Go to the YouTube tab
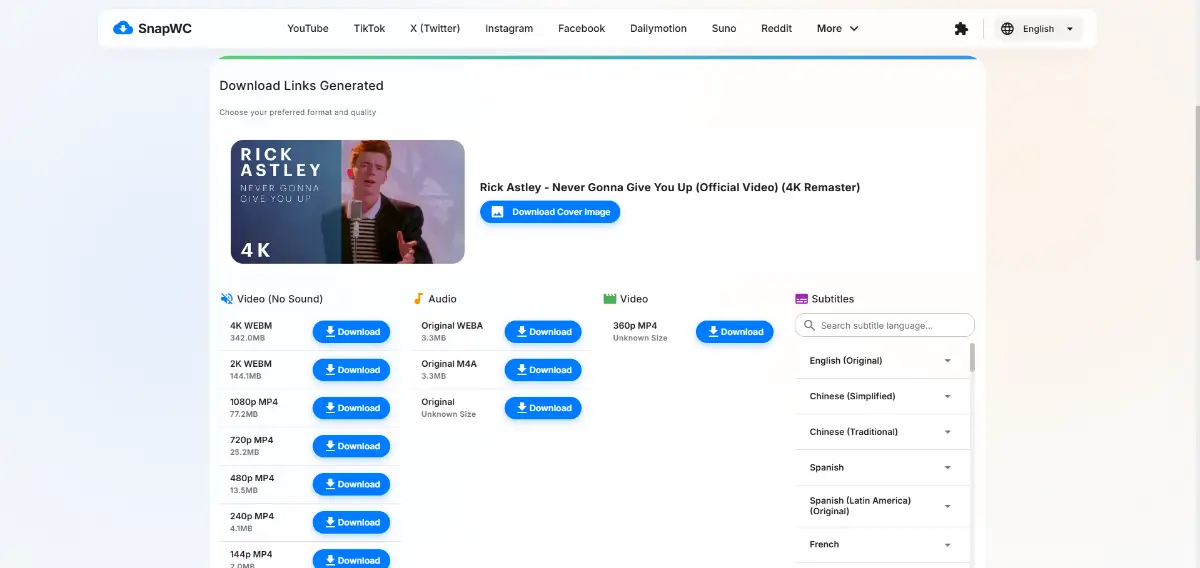The height and width of the screenshot is (568, 1200). (x=308, y=29)
